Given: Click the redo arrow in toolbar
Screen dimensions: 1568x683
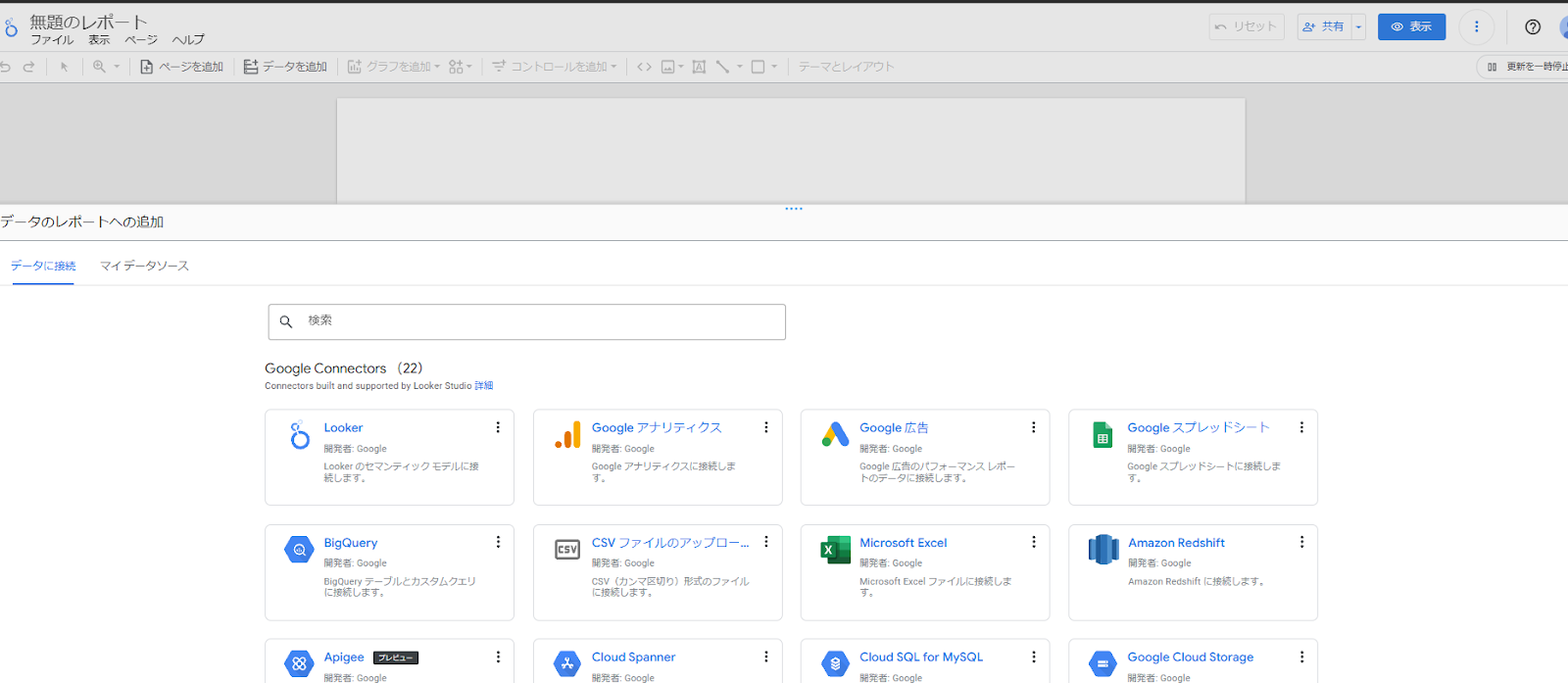Looking at the screenshot, I should (x=29, y=67).
